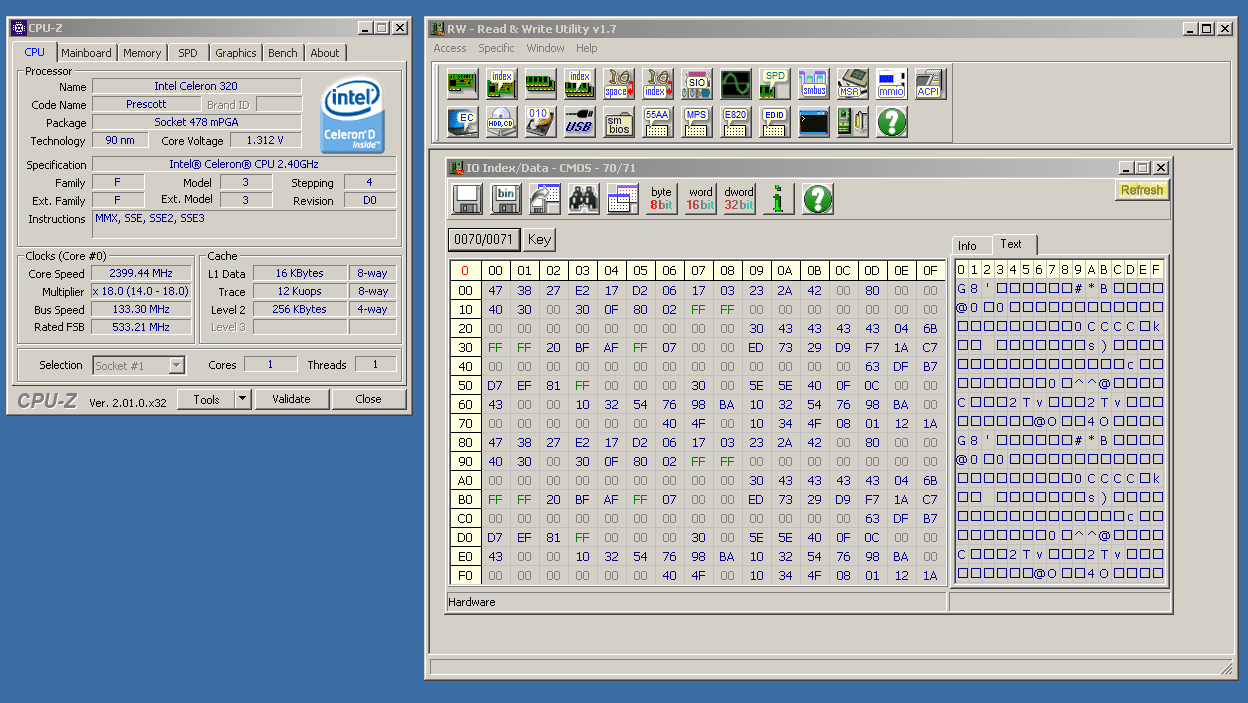The image size is (1248, 703).
Task: Open the IO space icon
Action: pyautogui.click(x=618, y=83)
